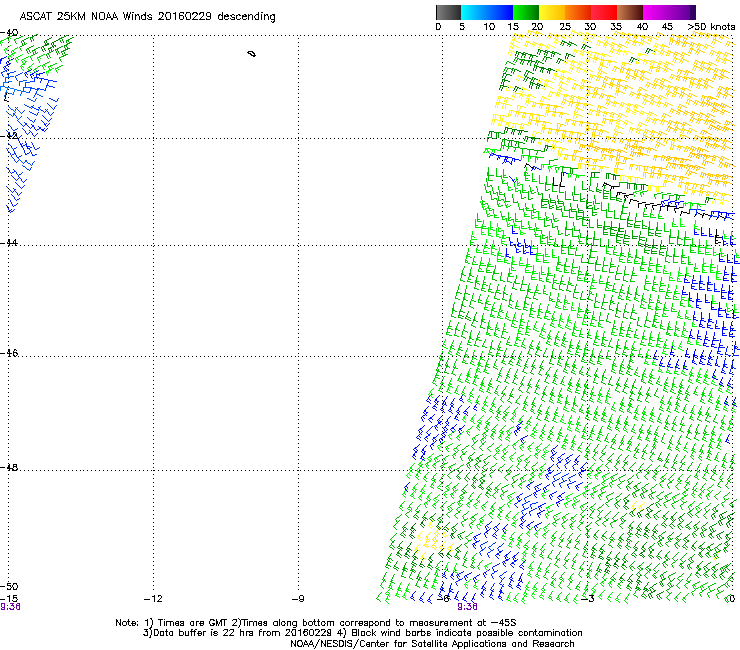Click the '35' value under the color scale
The height and width of the screenshot is (650, 740).
pyautogui.click(x=616, y=27)
